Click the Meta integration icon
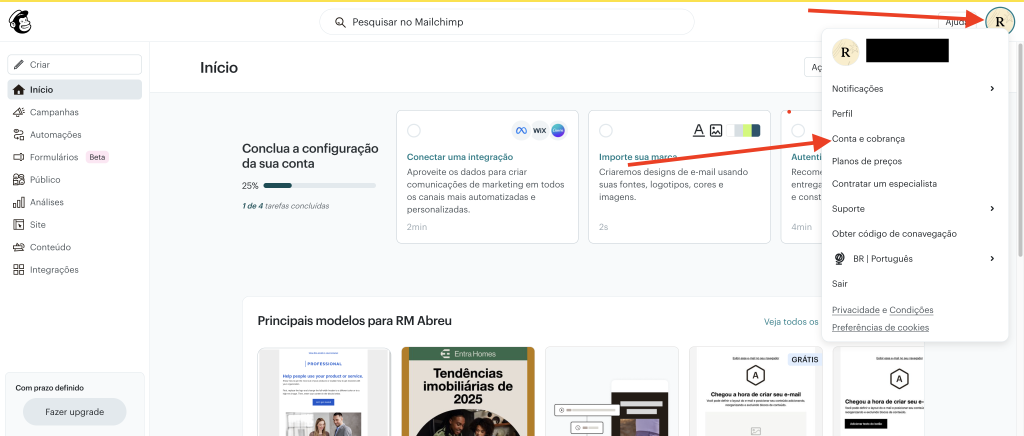Viewport: 1024px width, 436px height. tap(521, 131)
